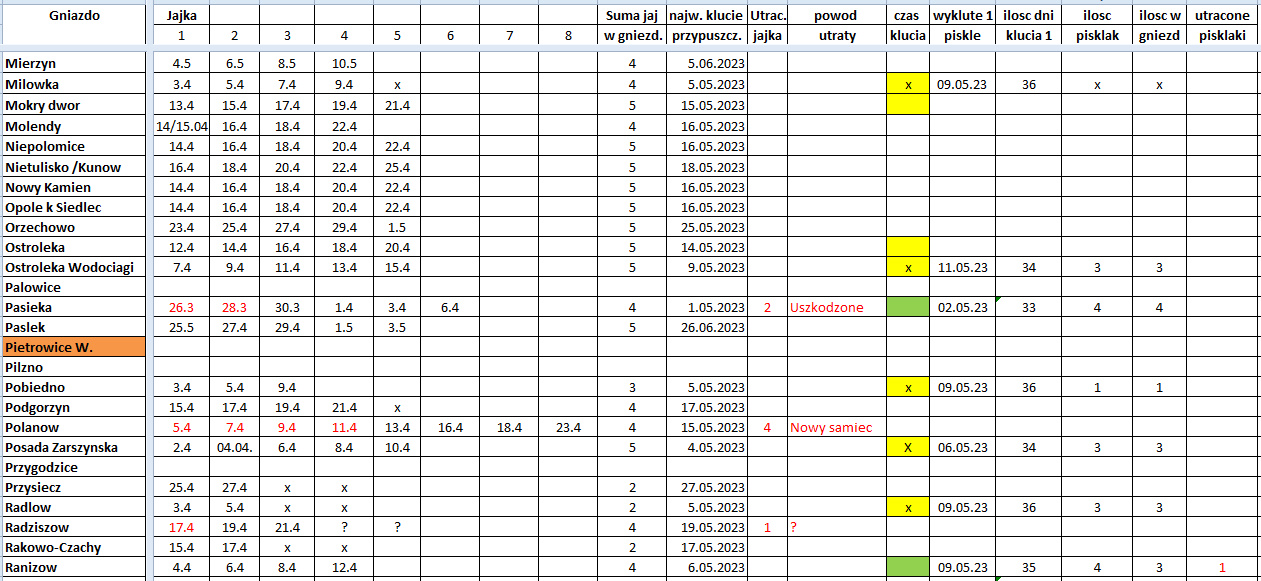
Task: Select the red 1 lost chick in Ranizow row
Action: [x=1222, y=568]
